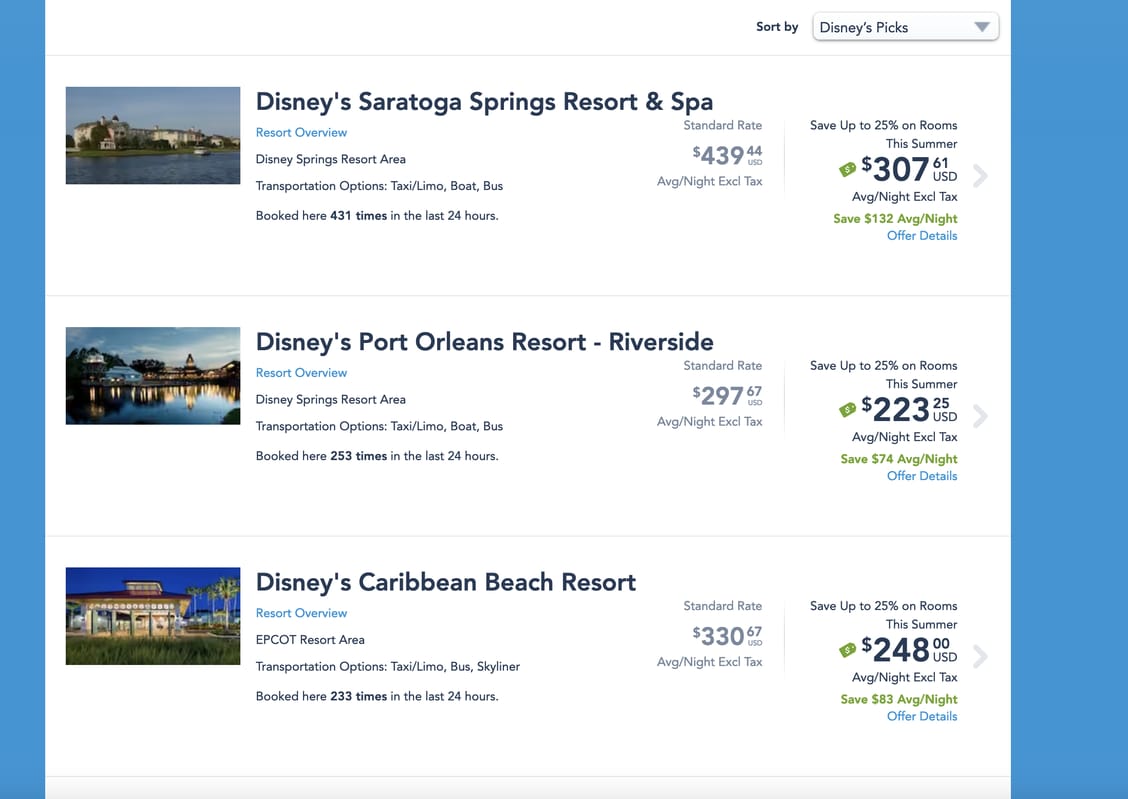Click the Caribbean Beach Resort thumbnail image
1128x799 pixels.
[x=153, y=616]
